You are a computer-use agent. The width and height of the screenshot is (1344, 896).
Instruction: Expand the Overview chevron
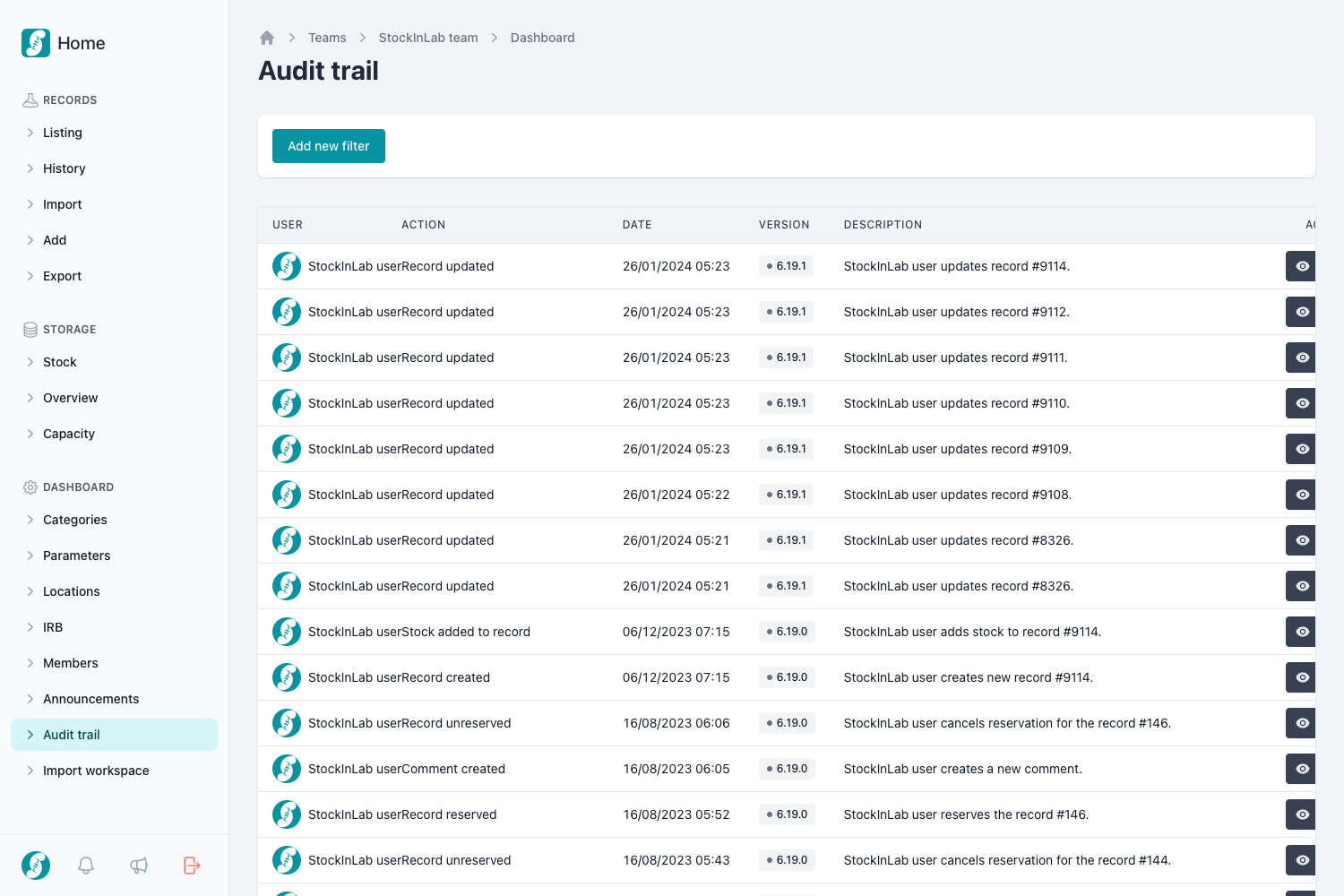point(30,398)
